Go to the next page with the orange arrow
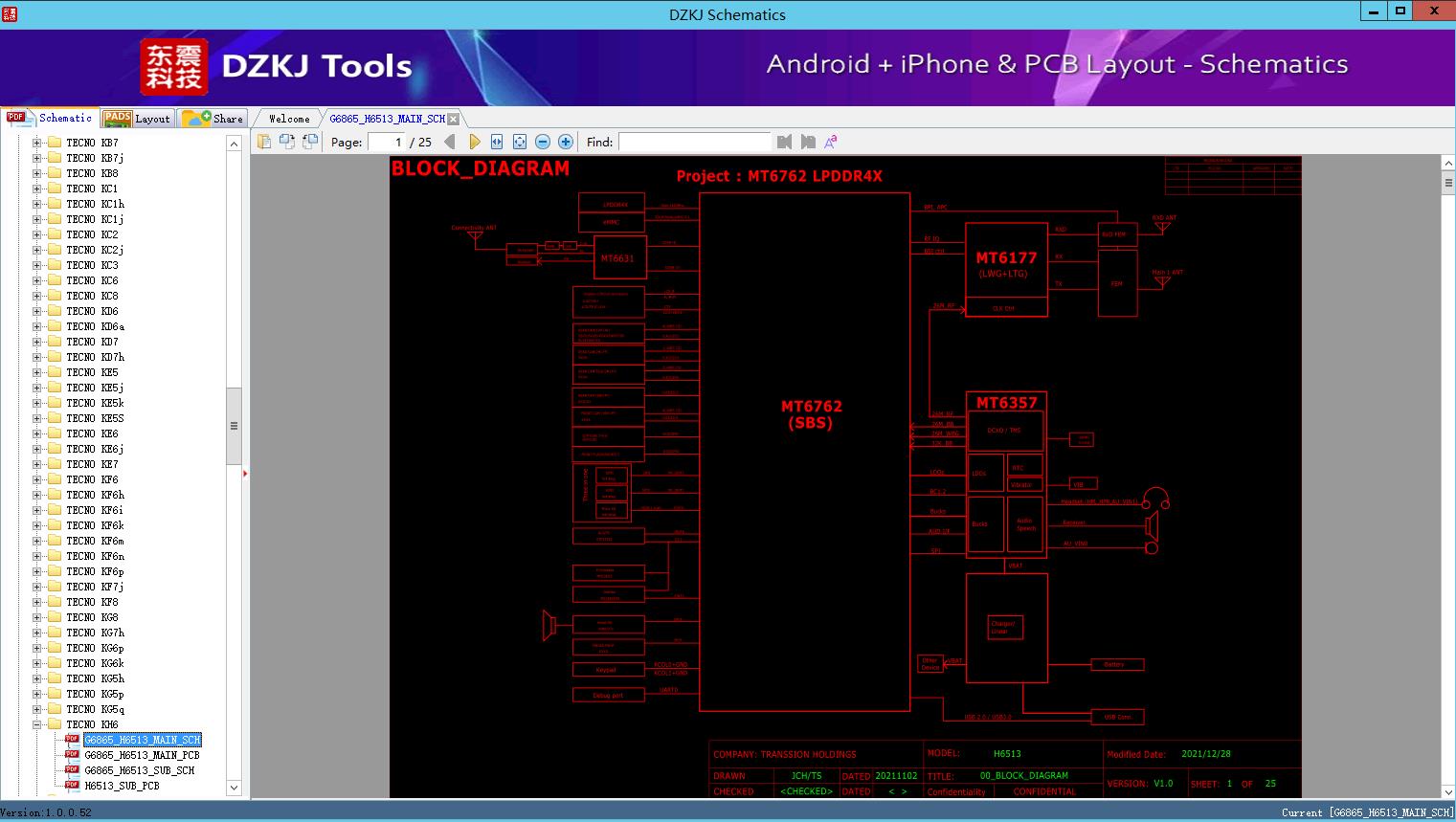Viewport: 1456px width, 822px height. (474, 142)
